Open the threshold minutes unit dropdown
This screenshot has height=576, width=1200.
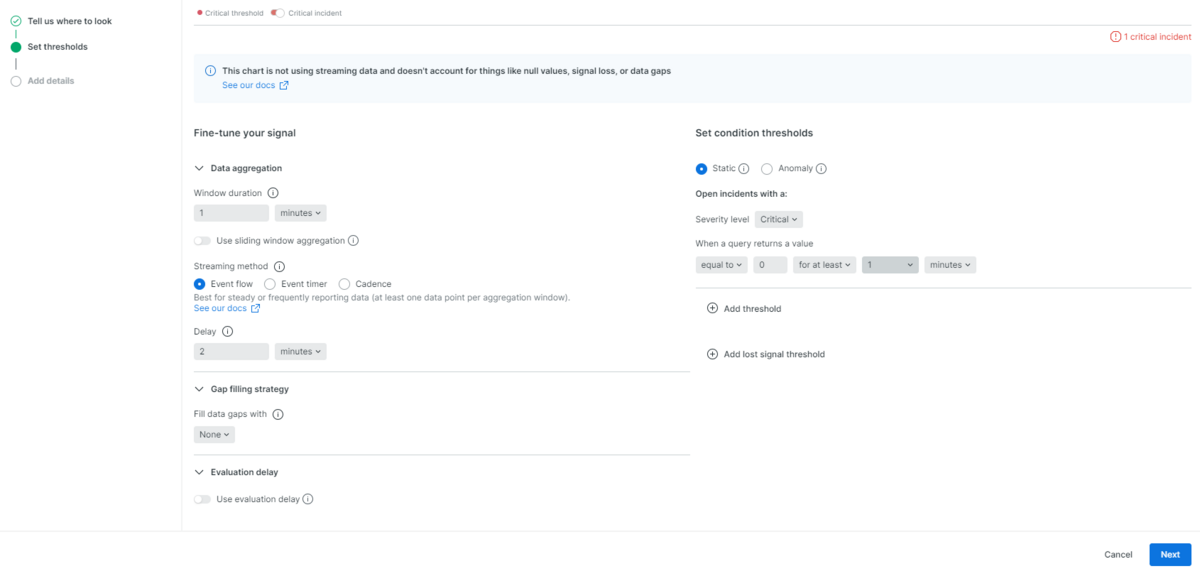(950, 265)
